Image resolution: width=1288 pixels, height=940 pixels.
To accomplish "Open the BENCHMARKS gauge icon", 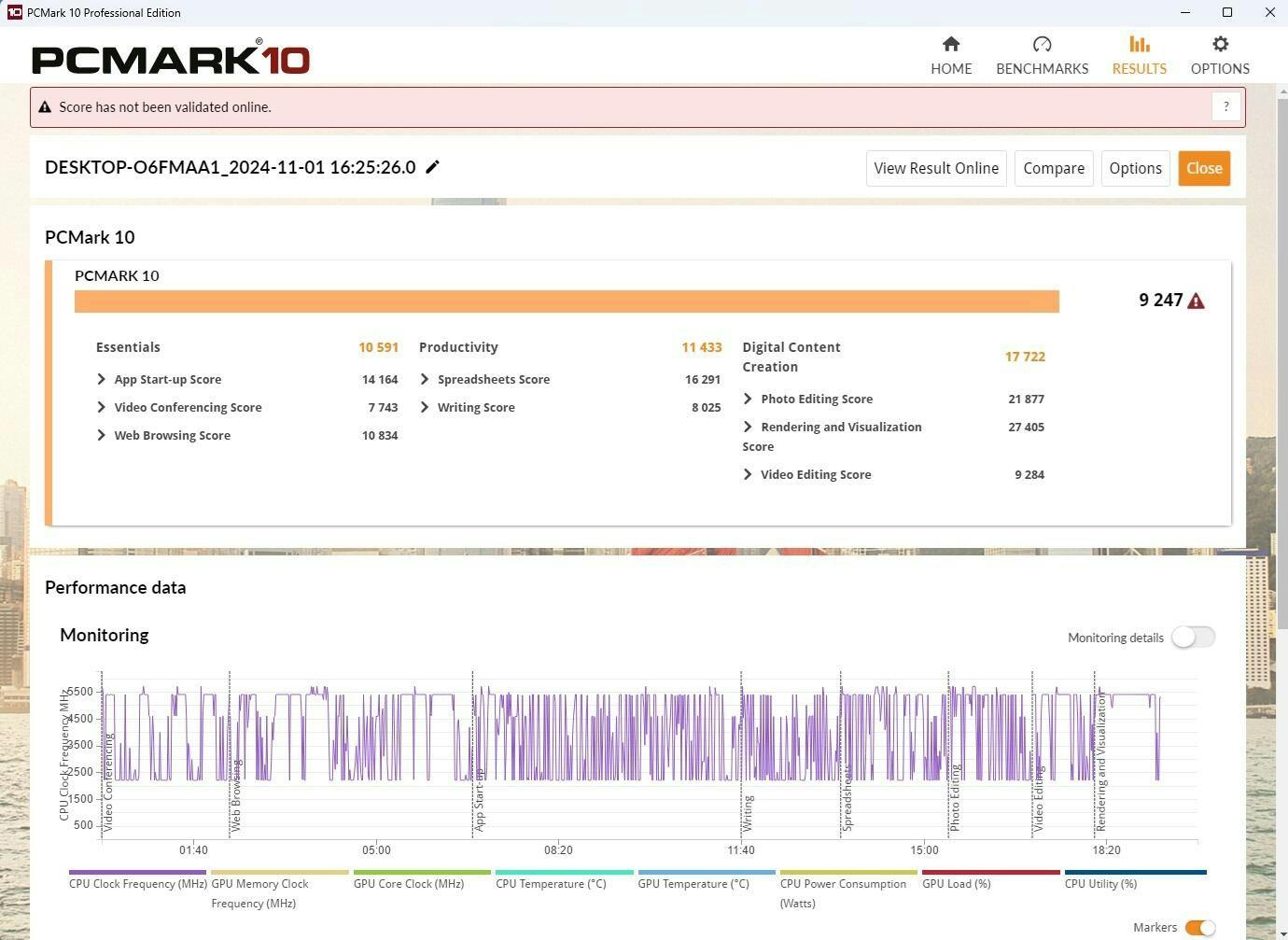I will tap(1042, 44).
